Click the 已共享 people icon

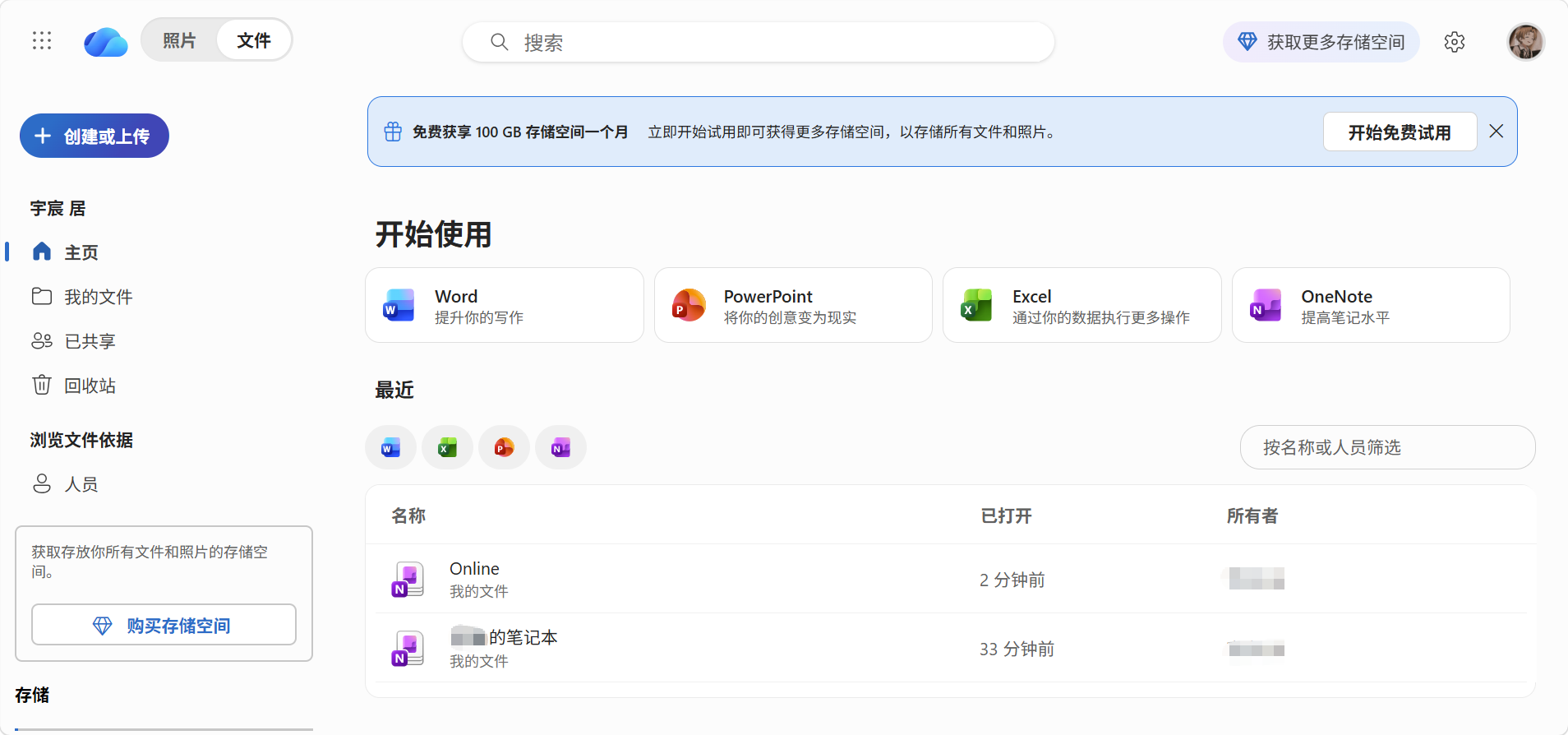pos(42,340)
